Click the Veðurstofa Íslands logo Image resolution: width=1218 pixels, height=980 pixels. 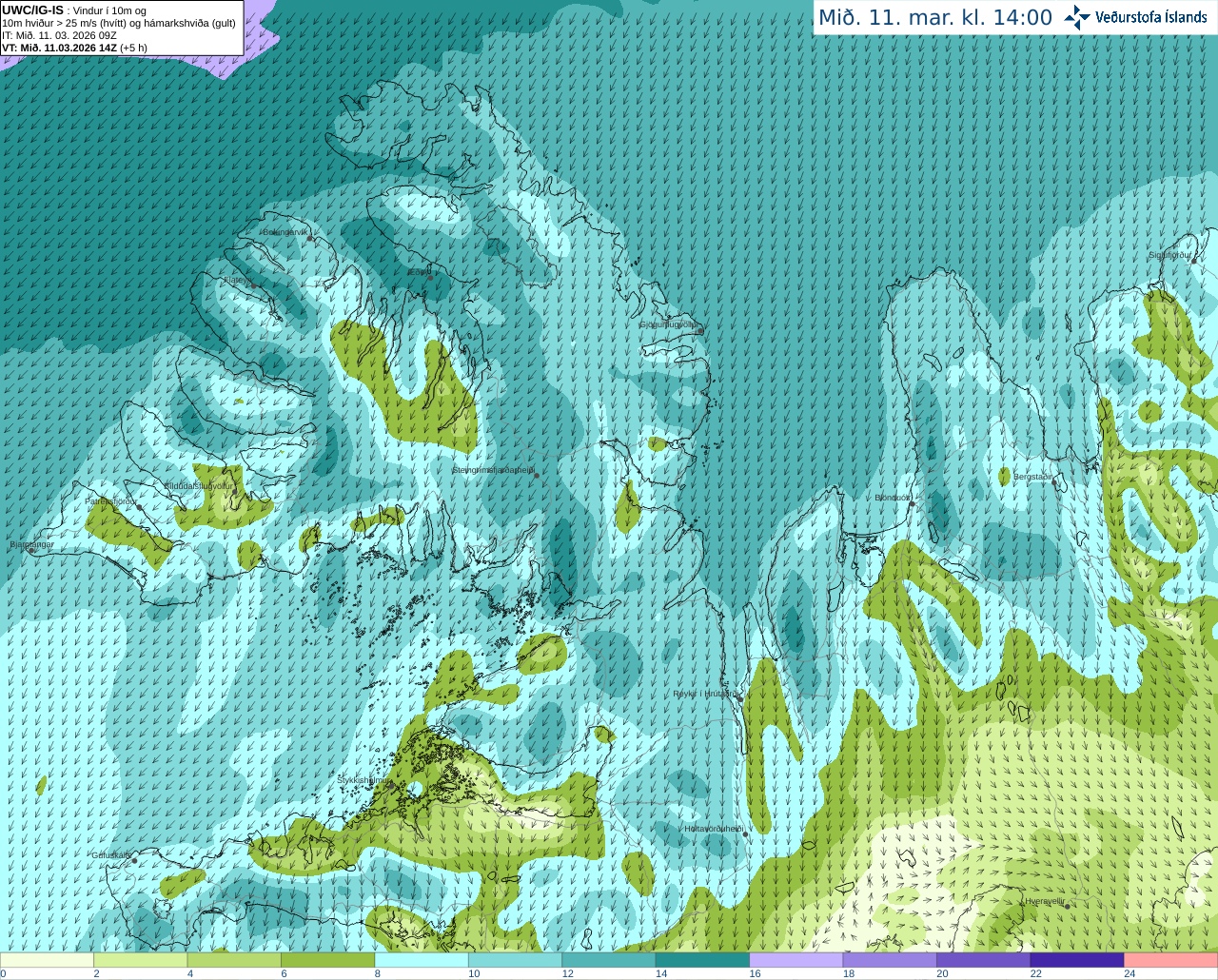tap(1136, 17)
